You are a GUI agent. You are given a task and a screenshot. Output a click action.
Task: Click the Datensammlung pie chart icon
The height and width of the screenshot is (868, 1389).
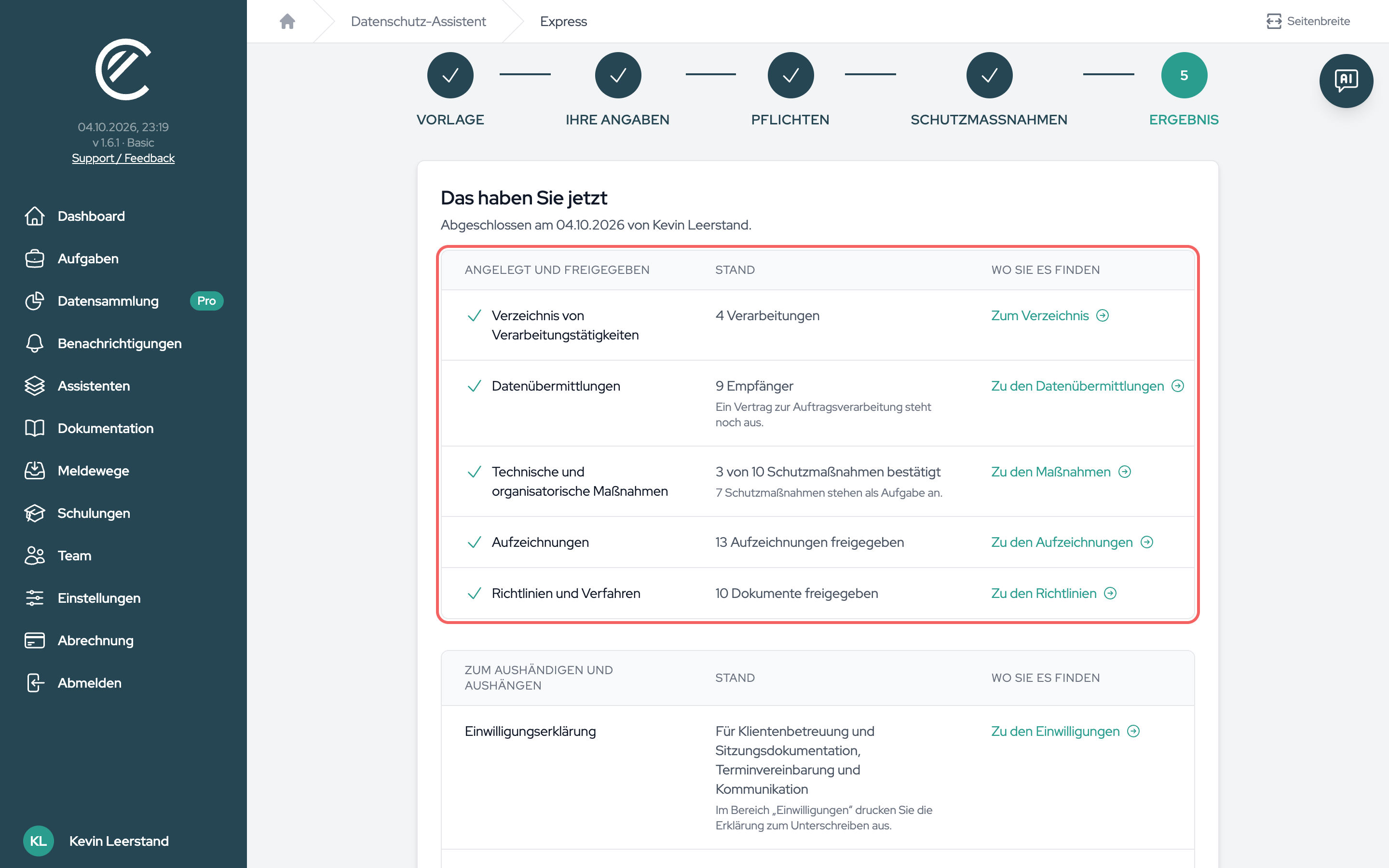pos(34,301)
